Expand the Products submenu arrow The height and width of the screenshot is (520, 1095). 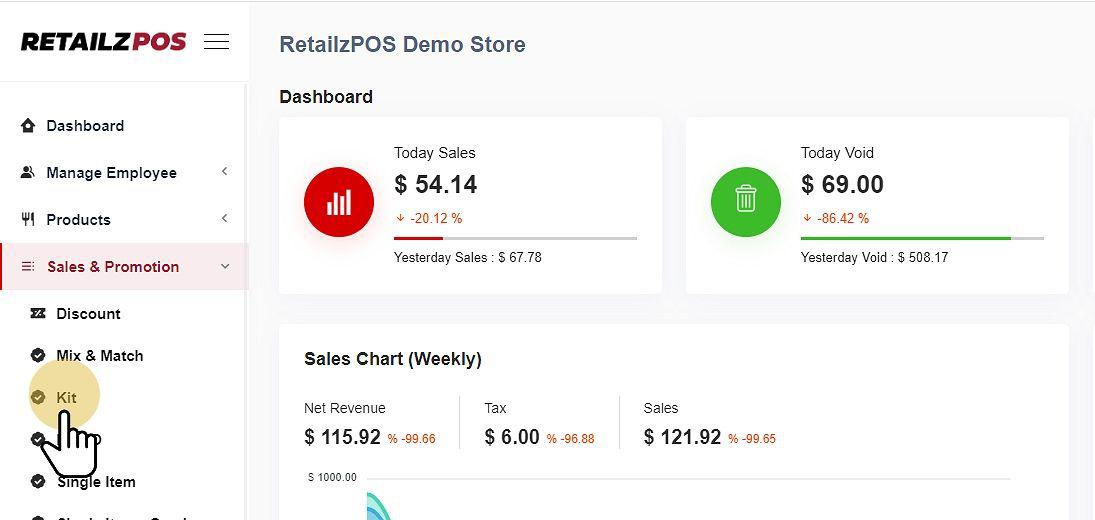(224, 219)
